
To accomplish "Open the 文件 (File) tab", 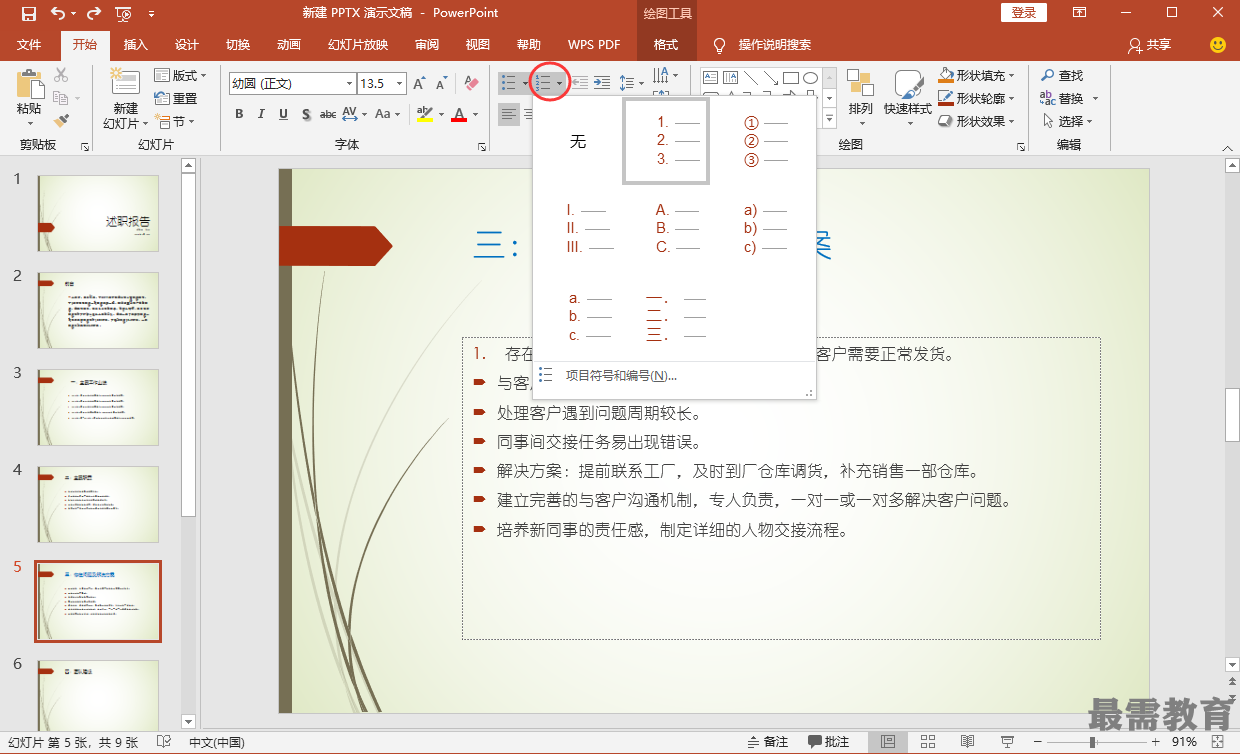I will coord(29,44).
